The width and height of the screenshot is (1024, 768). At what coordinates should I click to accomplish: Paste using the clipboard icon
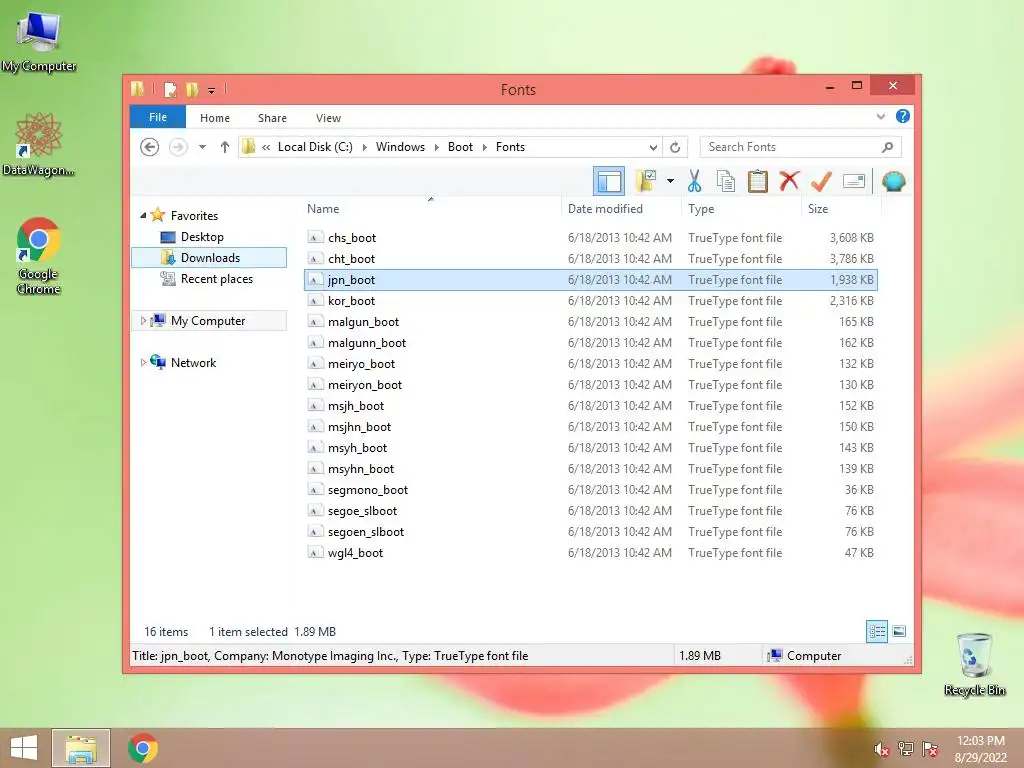tap(758, 181)
